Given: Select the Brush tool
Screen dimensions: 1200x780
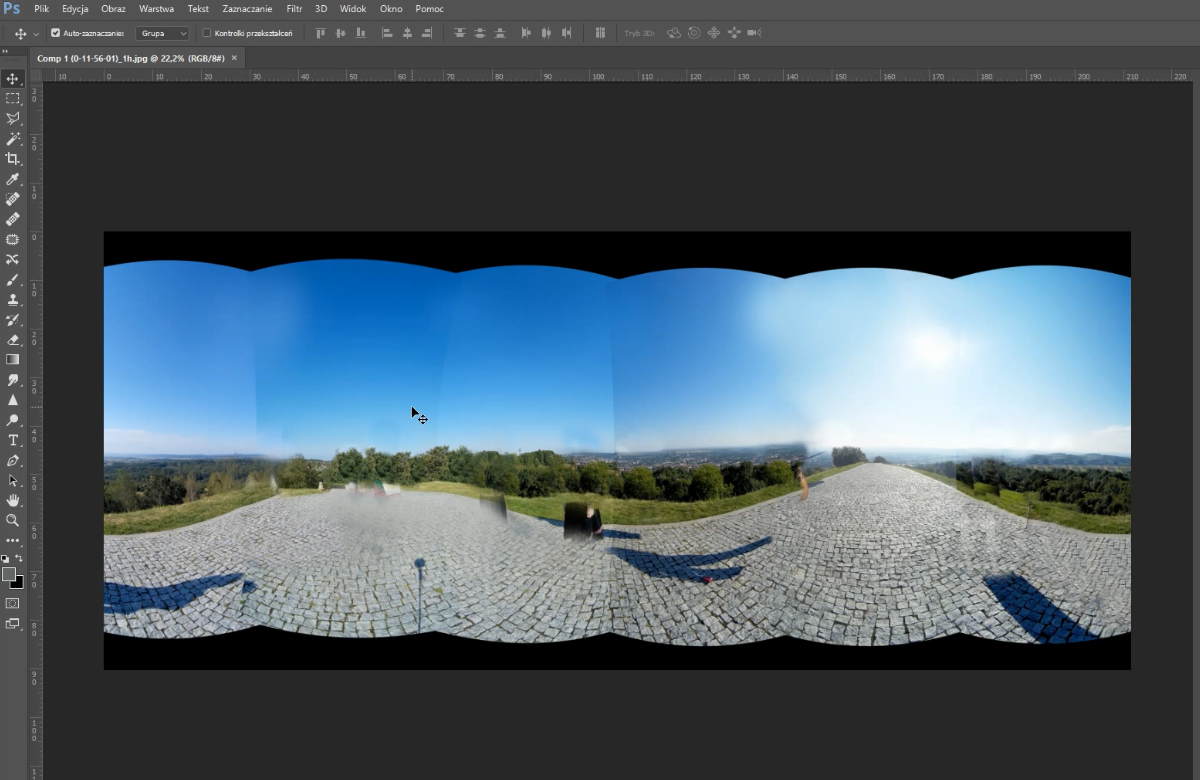Looking at the screenshot, I should point(13,280).
